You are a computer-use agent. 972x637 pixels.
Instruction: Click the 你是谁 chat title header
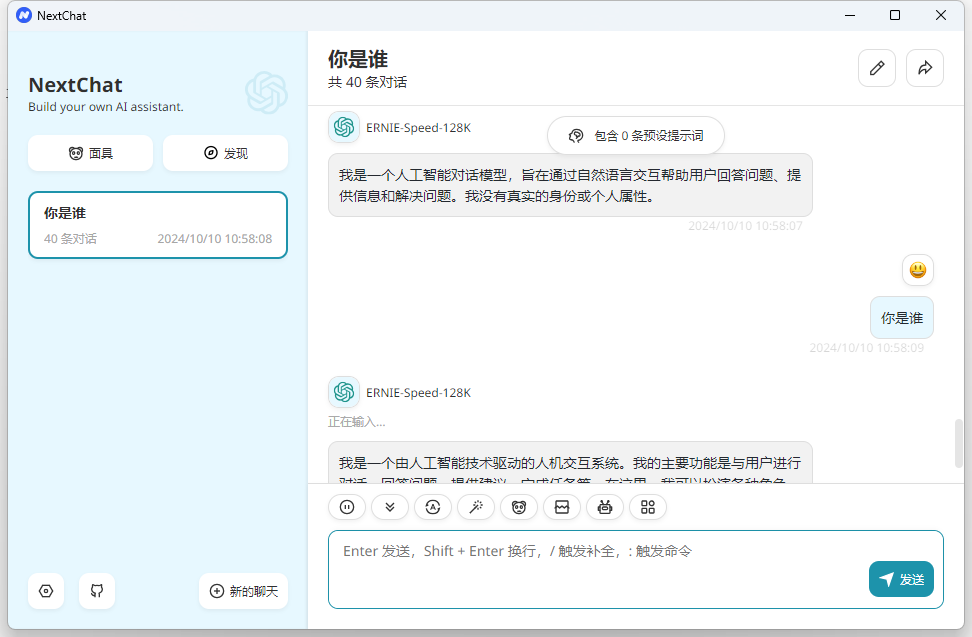click(358, 59)
